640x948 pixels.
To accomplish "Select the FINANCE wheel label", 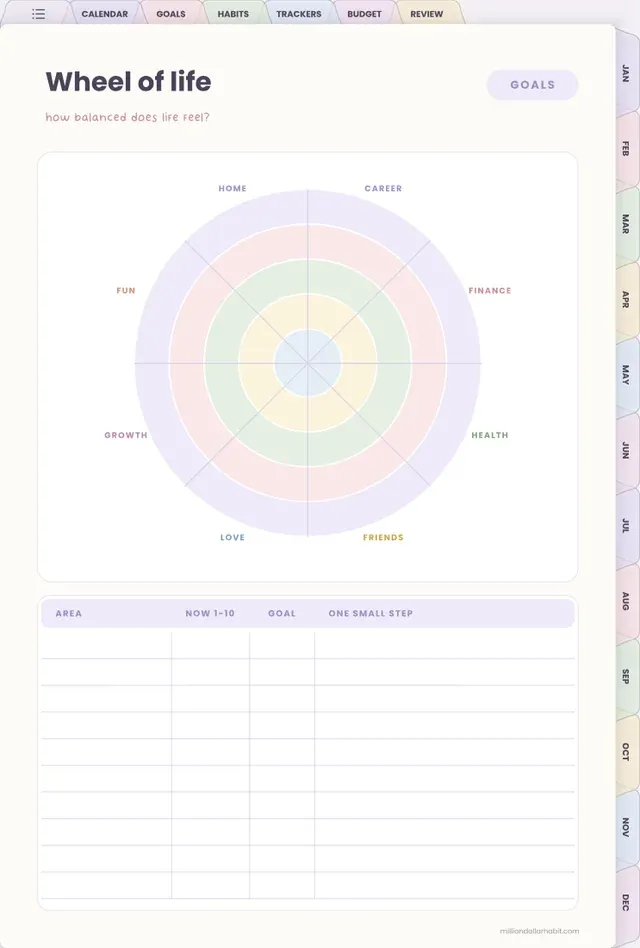I will [x=490, y=291].
